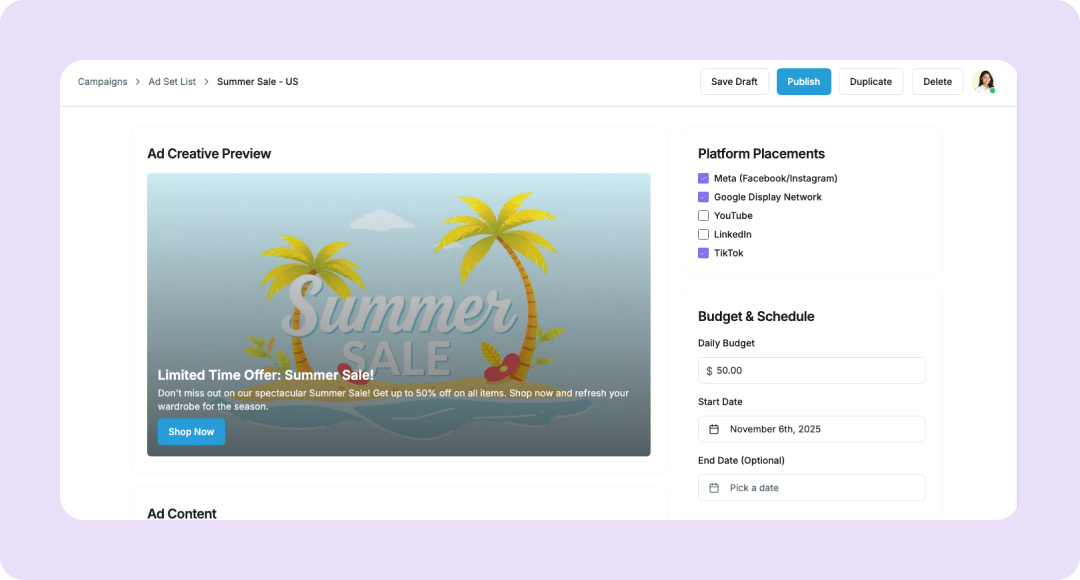The width and height of the screenshot is (1080, 580).
Task: Enable the LinkedIn placement checkbox
Action: pyautogui.click(x=703, y=234)
